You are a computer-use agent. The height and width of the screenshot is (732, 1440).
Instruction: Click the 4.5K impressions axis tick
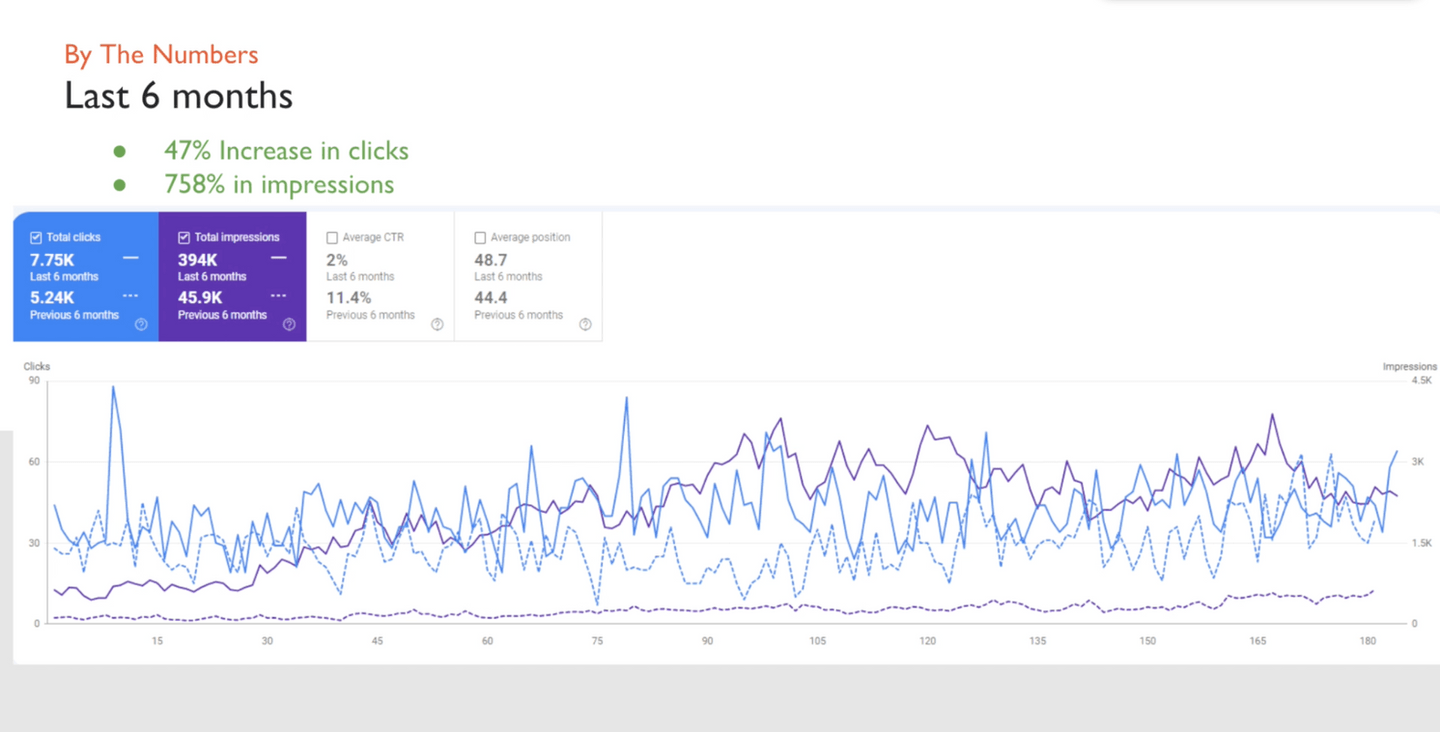(1421, 381)
